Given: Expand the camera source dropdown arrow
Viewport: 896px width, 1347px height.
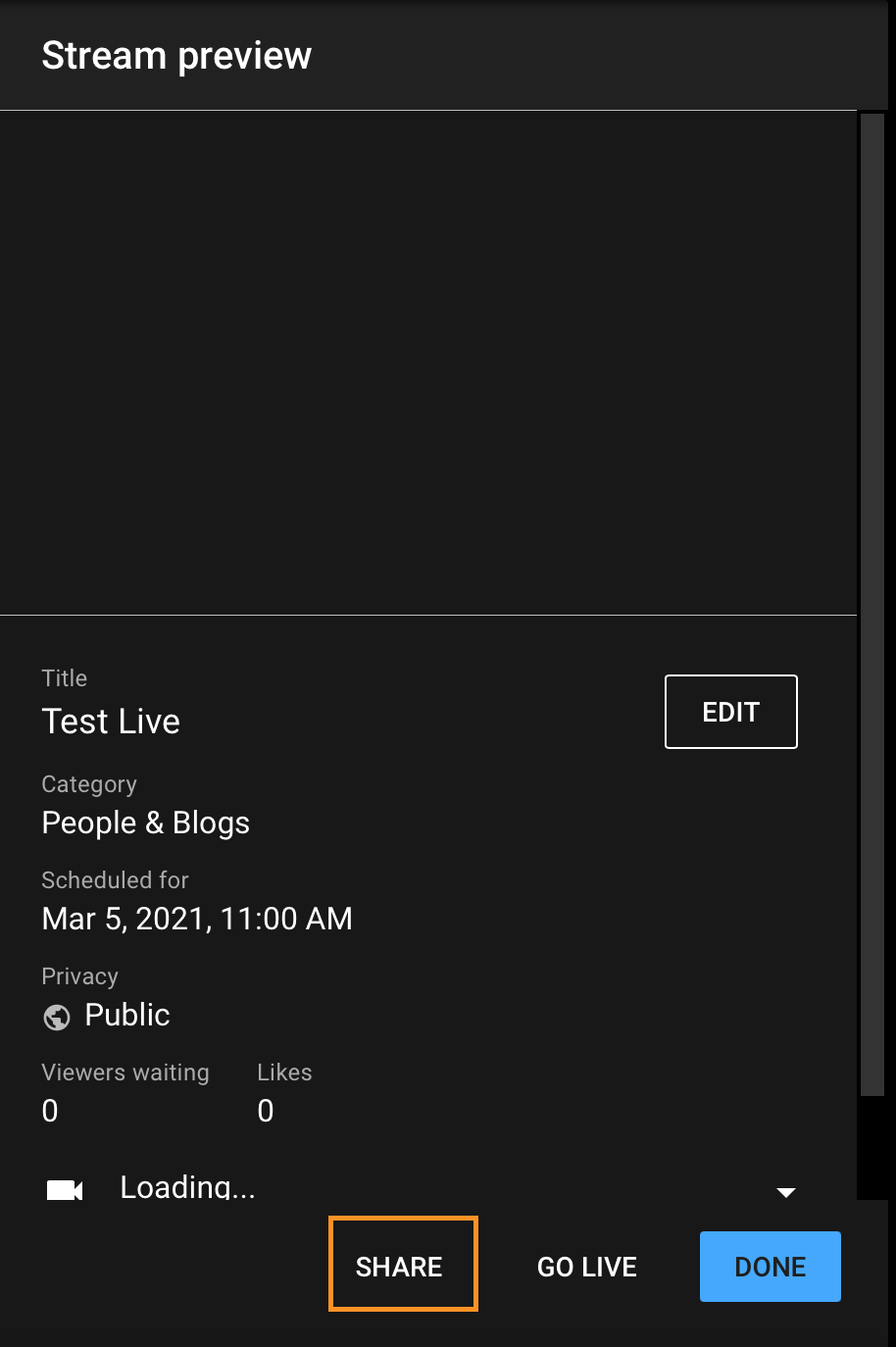Looking at the screenshot, I should [785, 1192].
